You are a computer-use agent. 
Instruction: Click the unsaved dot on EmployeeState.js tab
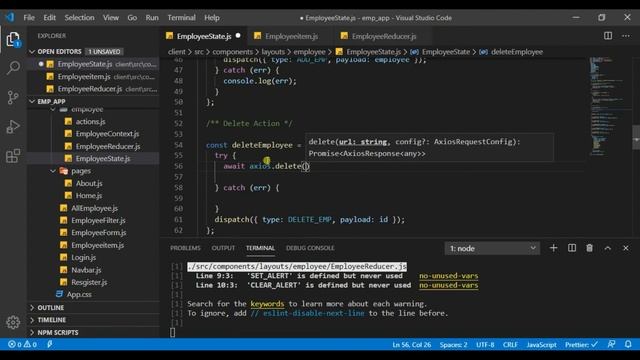(238, 36)
